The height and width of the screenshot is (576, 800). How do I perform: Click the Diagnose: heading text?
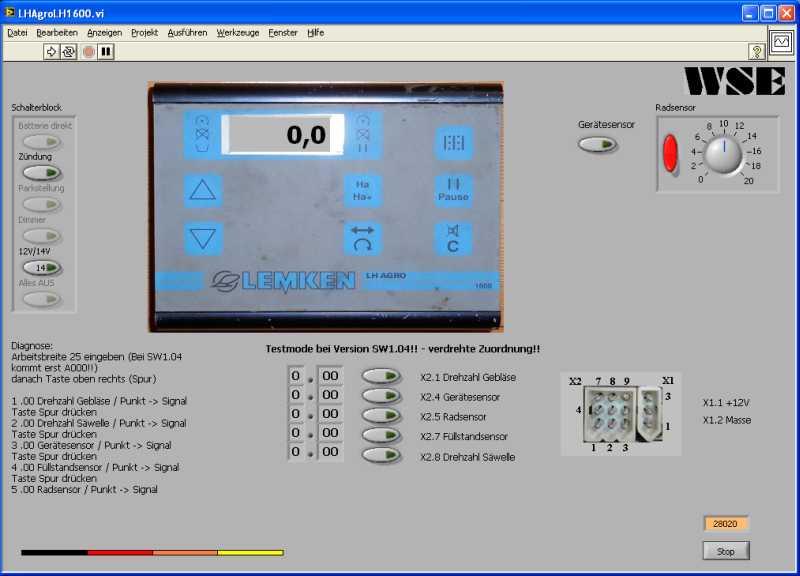coord(32,346)
